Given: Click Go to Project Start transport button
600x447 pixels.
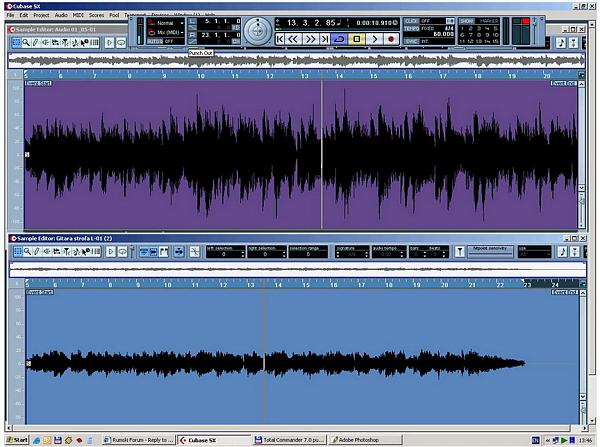Looking at the screenshot, I should click(x=282, y=38).
